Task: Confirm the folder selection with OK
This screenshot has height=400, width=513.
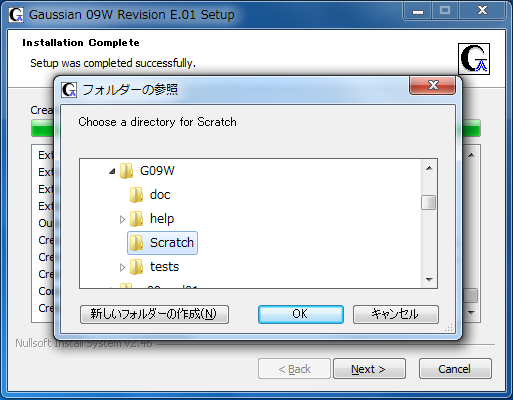Action: click(x=301, y=314)
